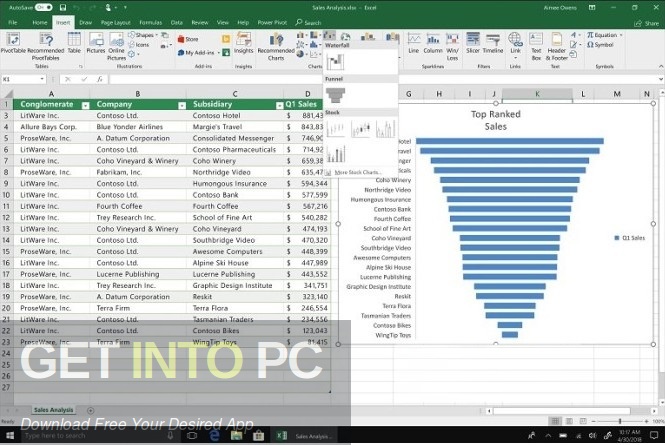The height and width of the screenshot is (445, 665).
Task: Select the Waterfall chart thumbnail
Action: point(335,62)
